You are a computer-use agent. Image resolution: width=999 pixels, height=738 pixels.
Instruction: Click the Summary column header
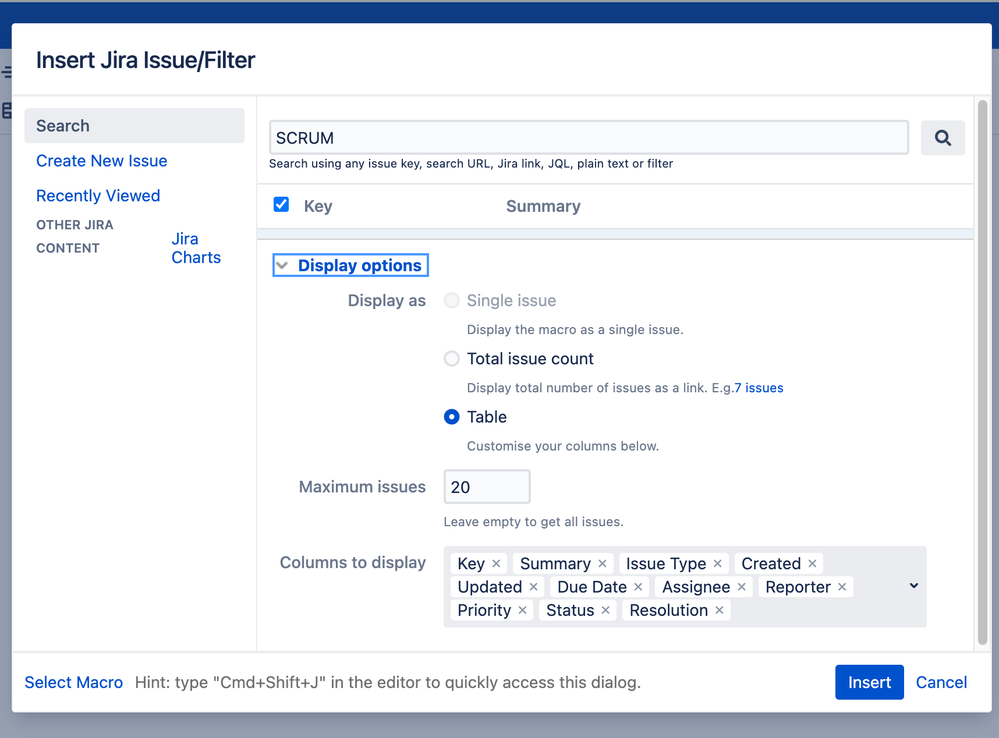pyautogui.click(x=543, y=206)
